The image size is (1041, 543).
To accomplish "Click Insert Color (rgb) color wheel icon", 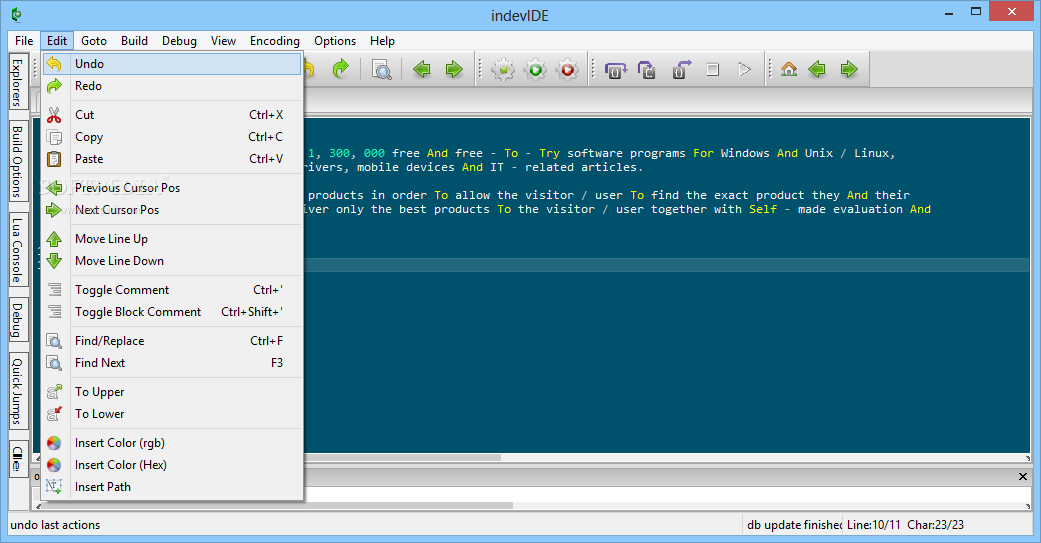I will point(54,443).
